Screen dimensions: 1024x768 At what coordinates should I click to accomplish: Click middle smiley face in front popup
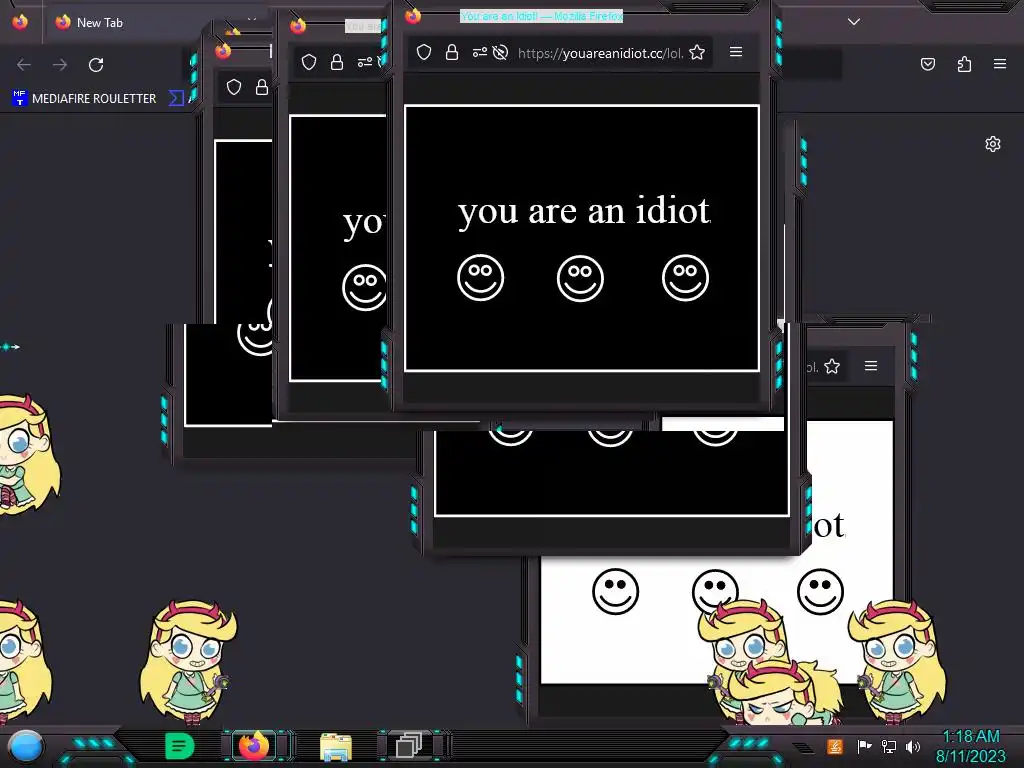580,278
